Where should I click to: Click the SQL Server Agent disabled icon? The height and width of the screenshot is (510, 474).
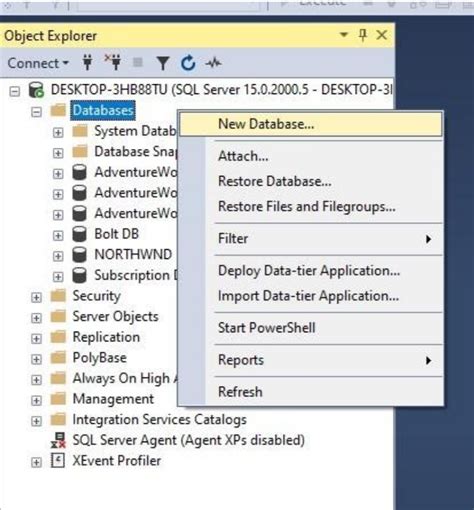coord(58,440)
